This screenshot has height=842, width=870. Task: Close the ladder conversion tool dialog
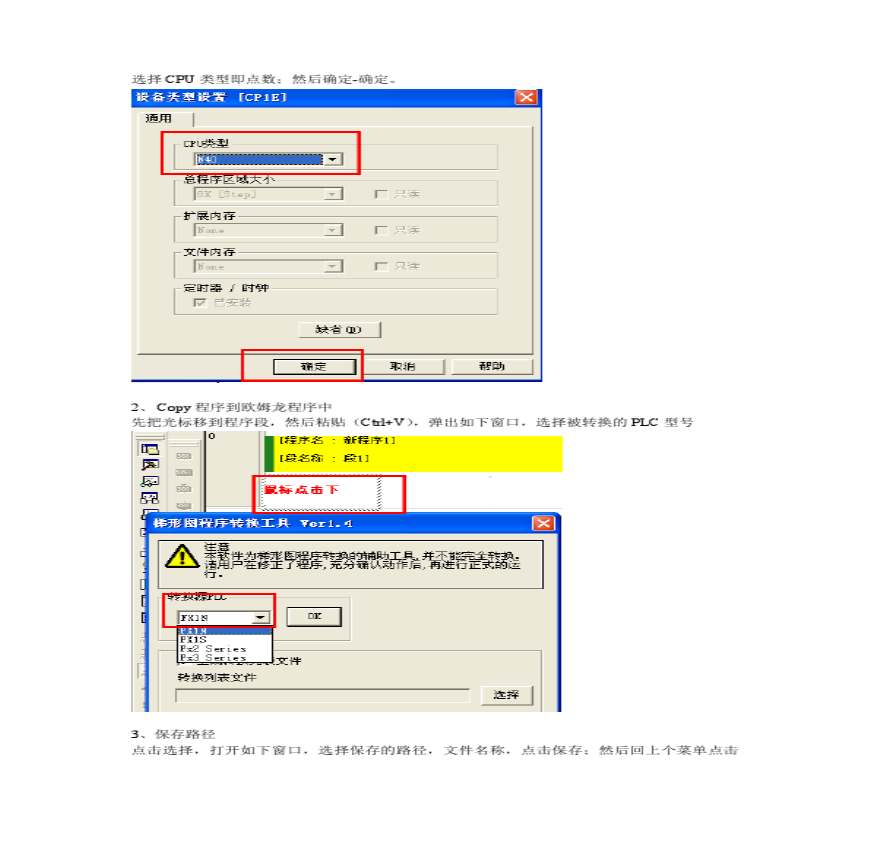543,523
